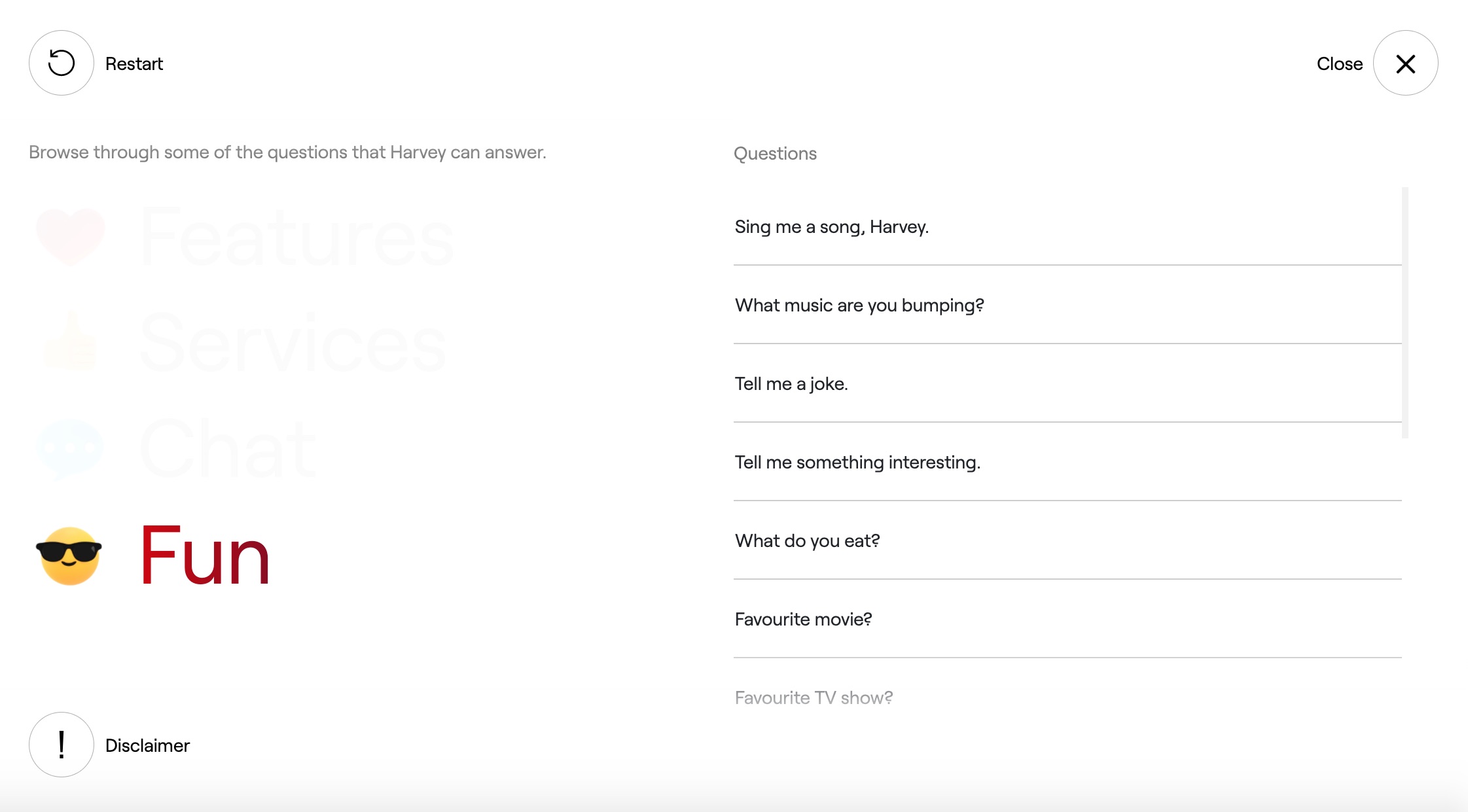
Task: Click the Restart text label
Action: [134, 63]
